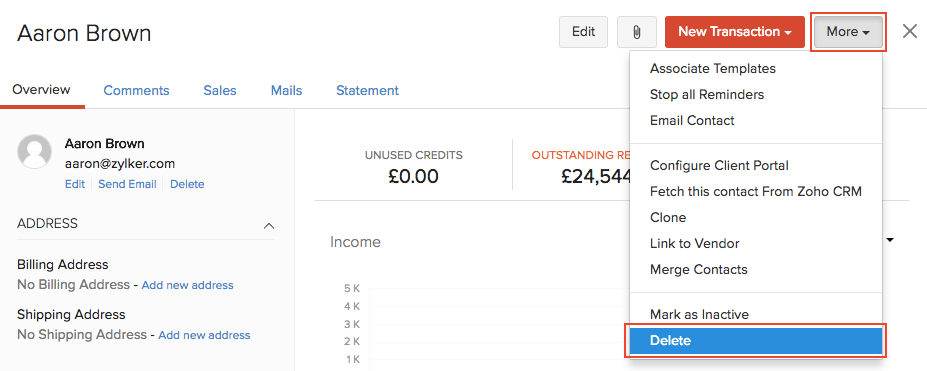
Task: Open the New Transaction dropdown
Action: click(x=734, y=32)
